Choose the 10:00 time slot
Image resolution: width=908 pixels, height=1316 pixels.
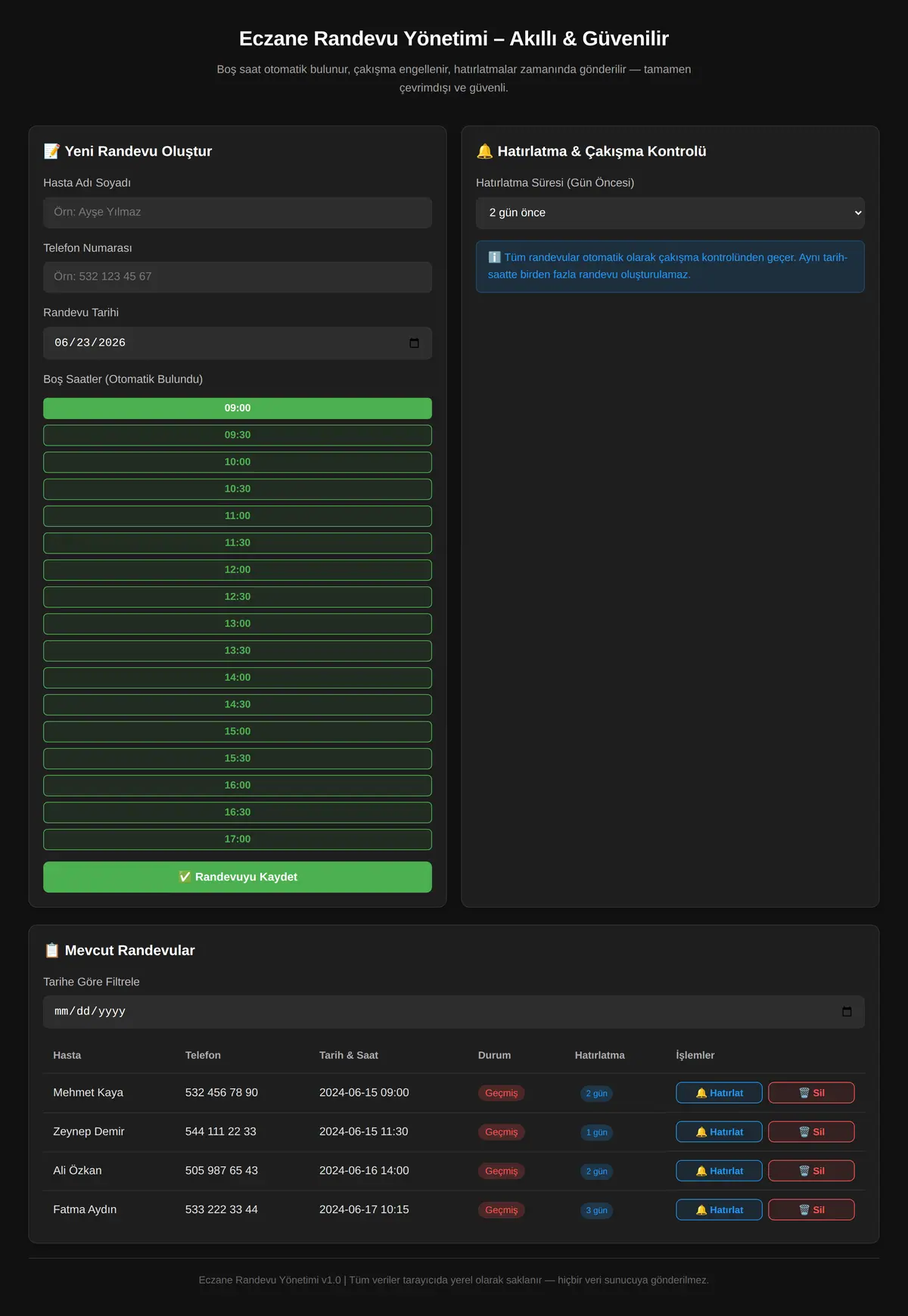(x=238, y=462)
